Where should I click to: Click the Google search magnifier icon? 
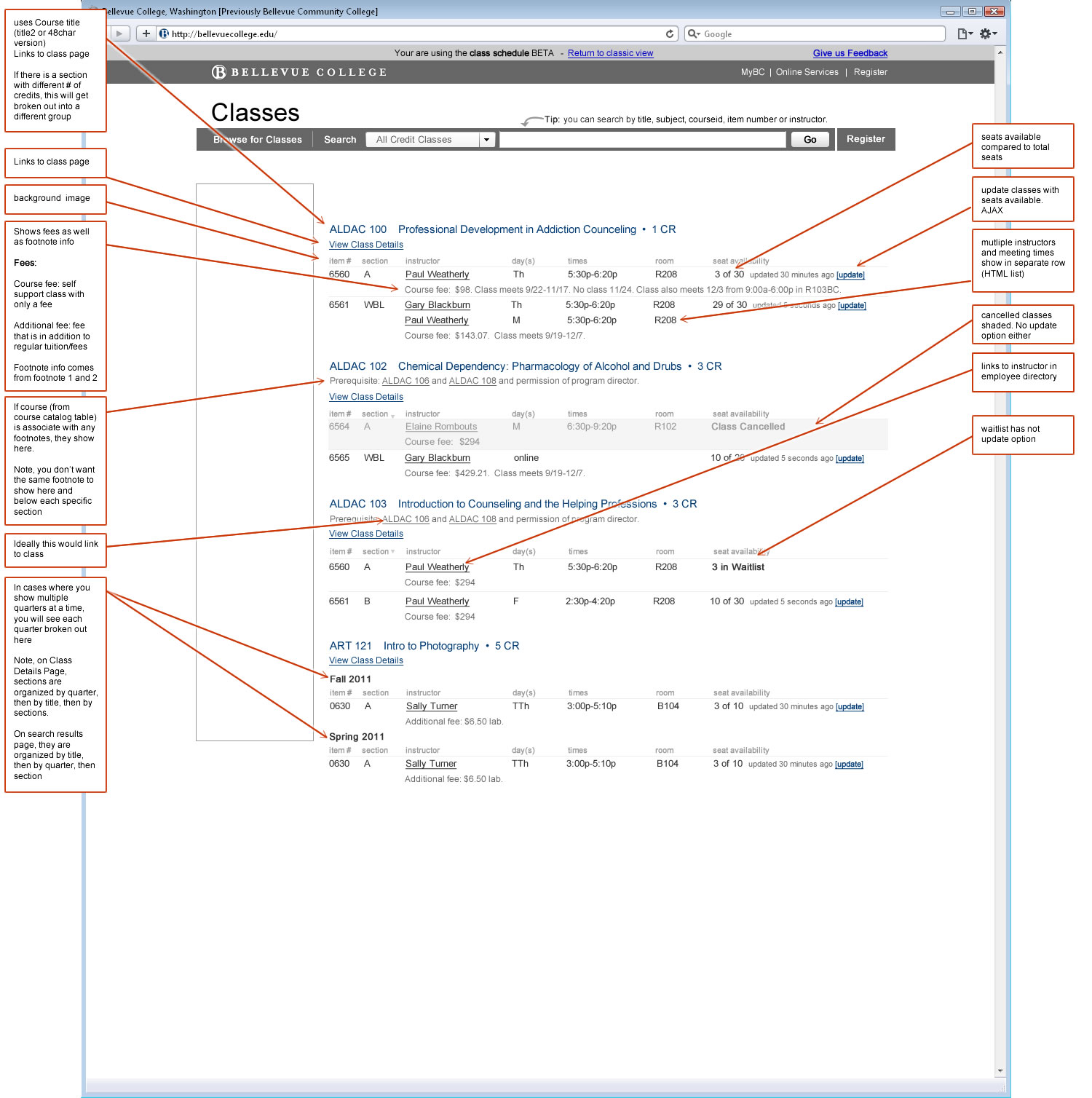point(694,33)
